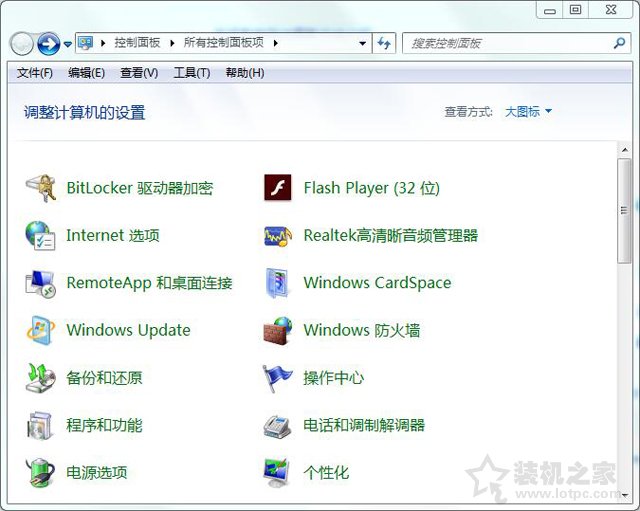The image size is (640, 511).
Task: Open the 个性化 text link
Action: click(326, 473)
